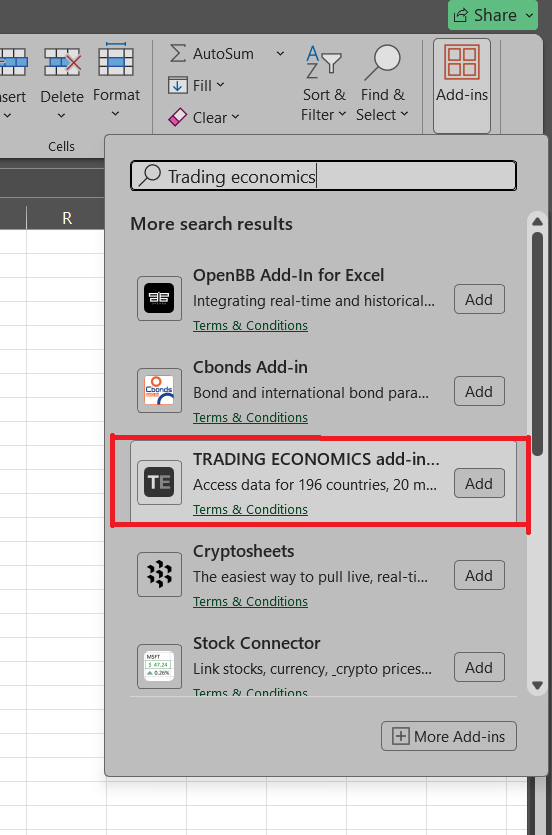Add the Cbonds Add-in

coord(479,391)
